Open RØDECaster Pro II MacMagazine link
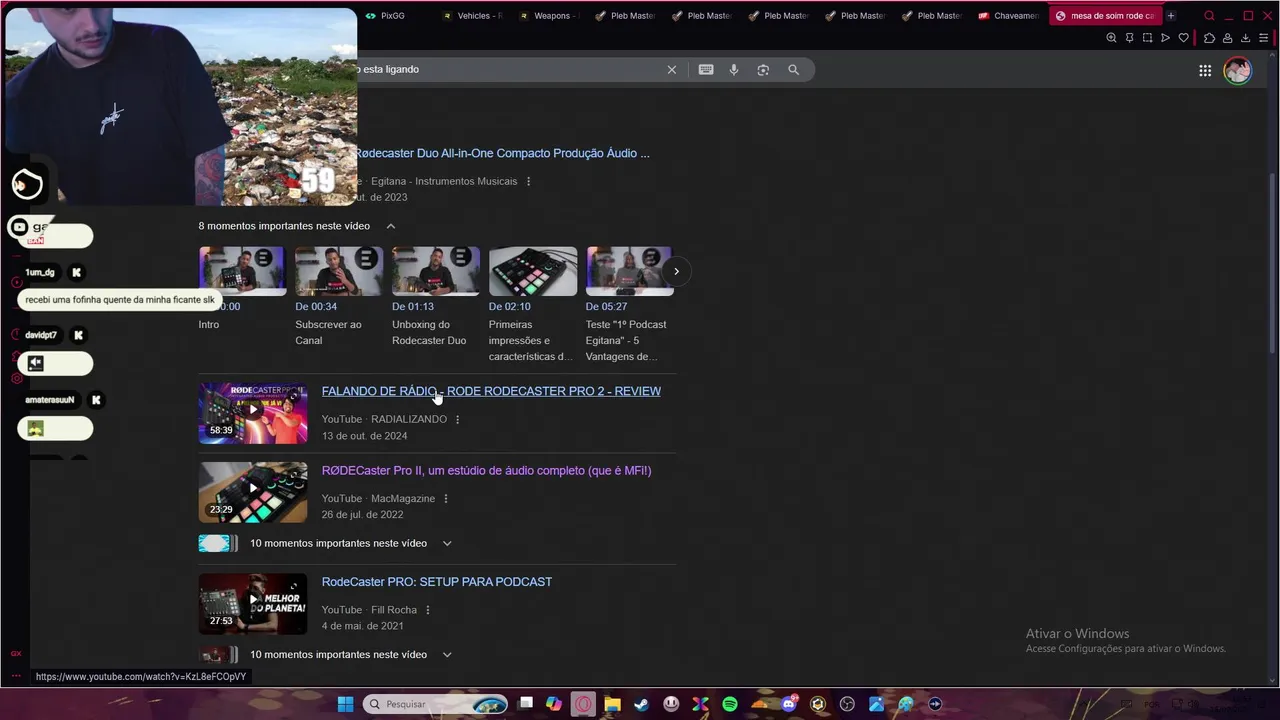1280x720 pixels. tap(486, 470)
